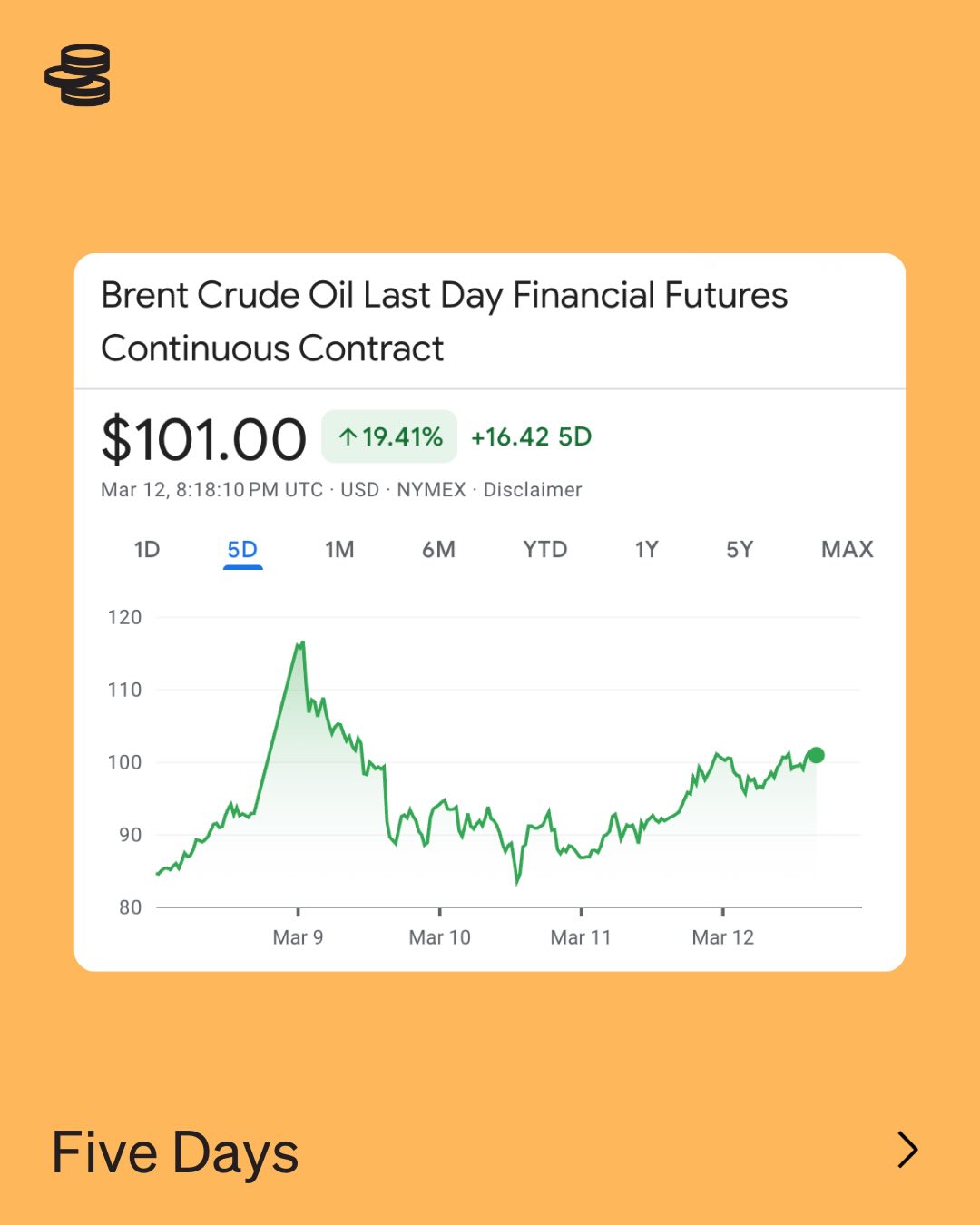Select the 1D time range tab
This screenshot has width=980, height=1225.
(x=147, y=550)
